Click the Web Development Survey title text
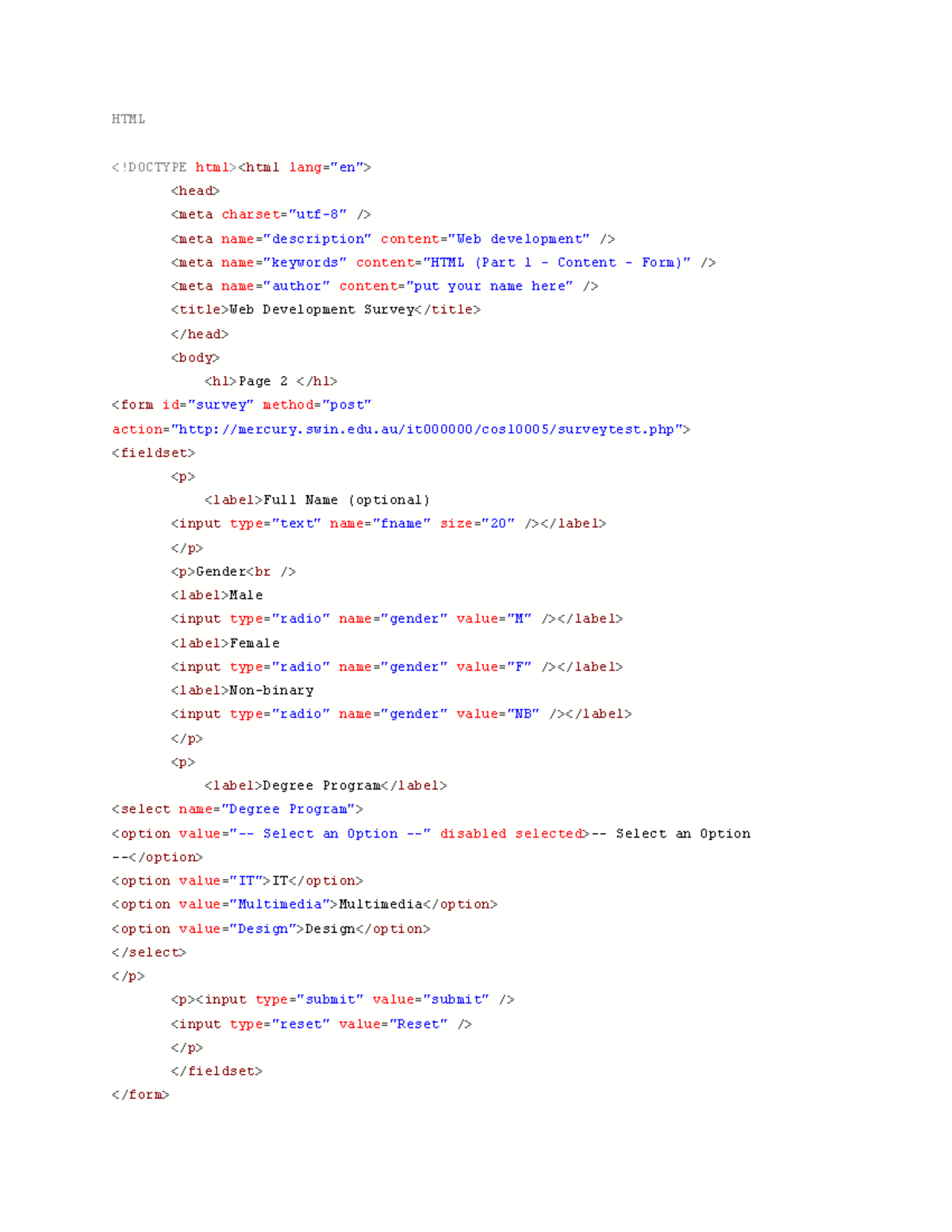 pyautogui.click(x=325, y=309)
